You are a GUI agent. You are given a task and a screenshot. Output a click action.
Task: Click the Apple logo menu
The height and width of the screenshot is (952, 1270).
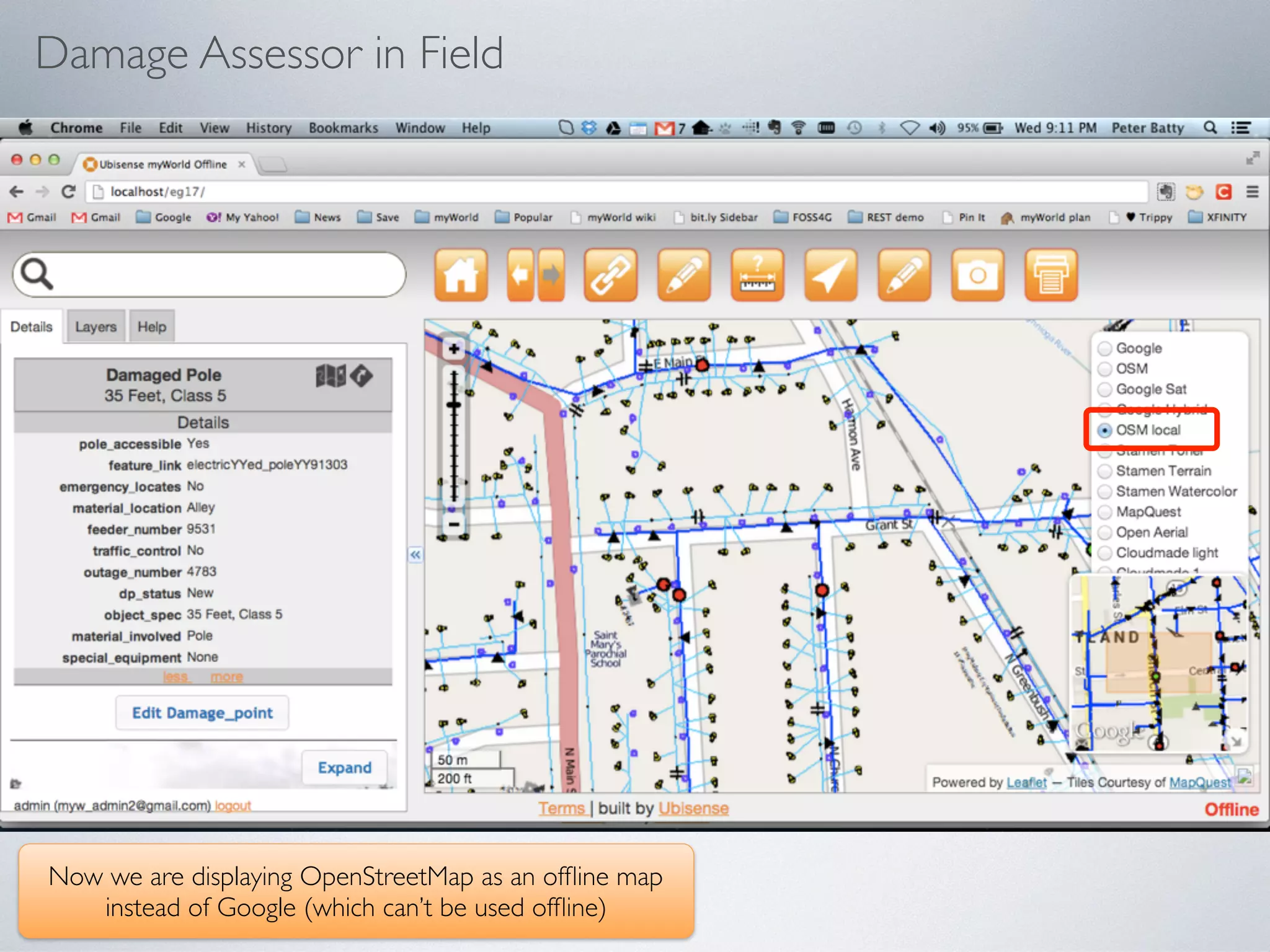click(25, 128)
